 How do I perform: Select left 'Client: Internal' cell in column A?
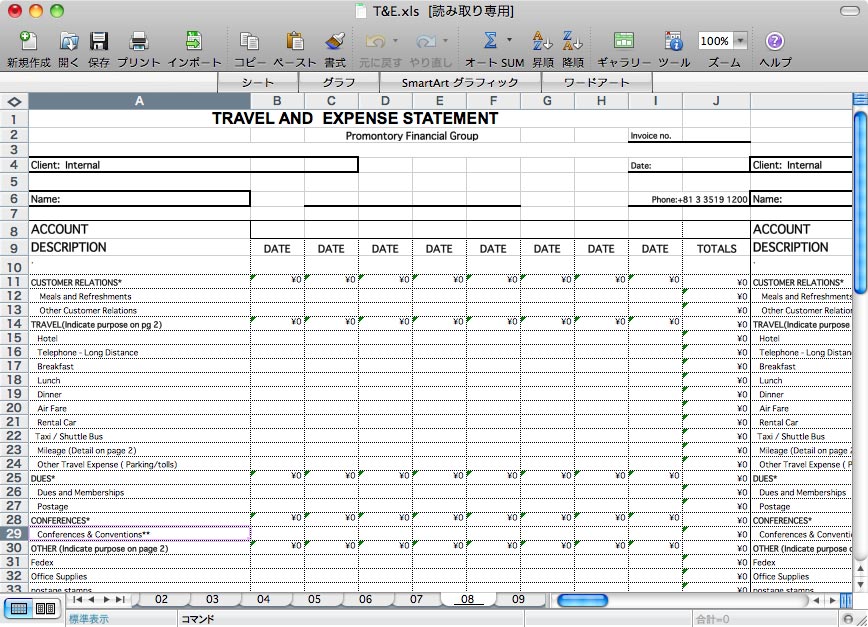pos(140,165)
